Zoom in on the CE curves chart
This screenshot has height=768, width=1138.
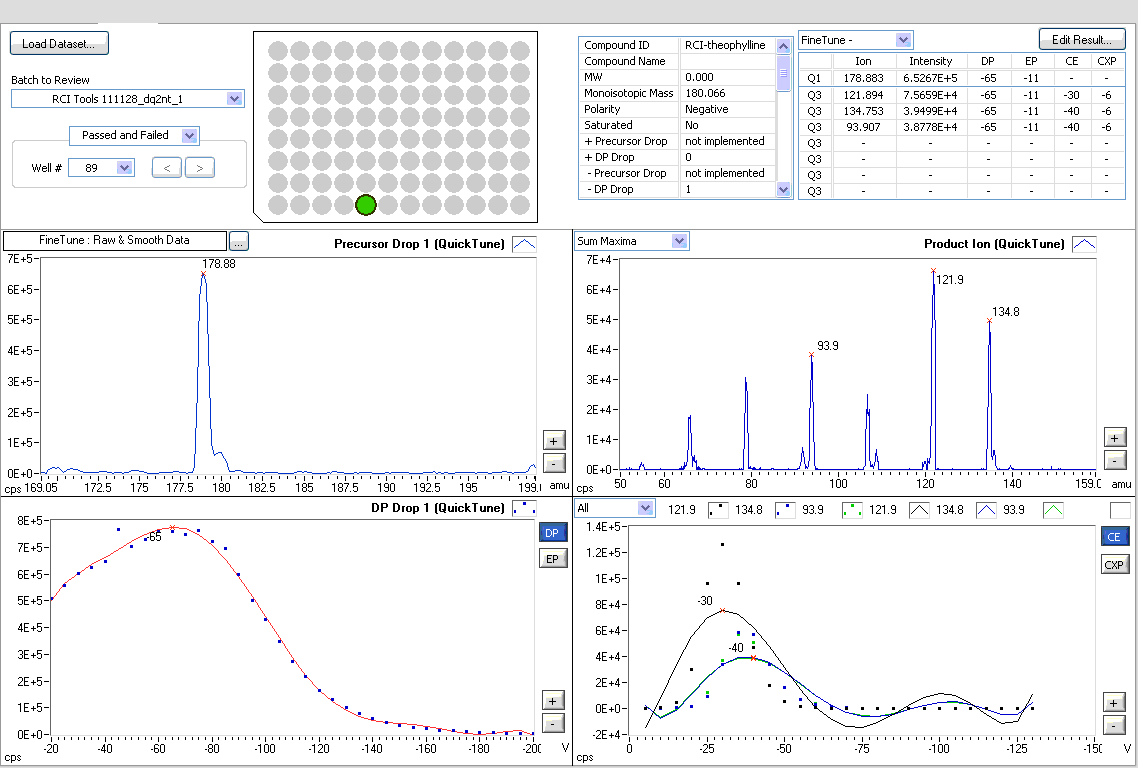(x=1114, y=702)
